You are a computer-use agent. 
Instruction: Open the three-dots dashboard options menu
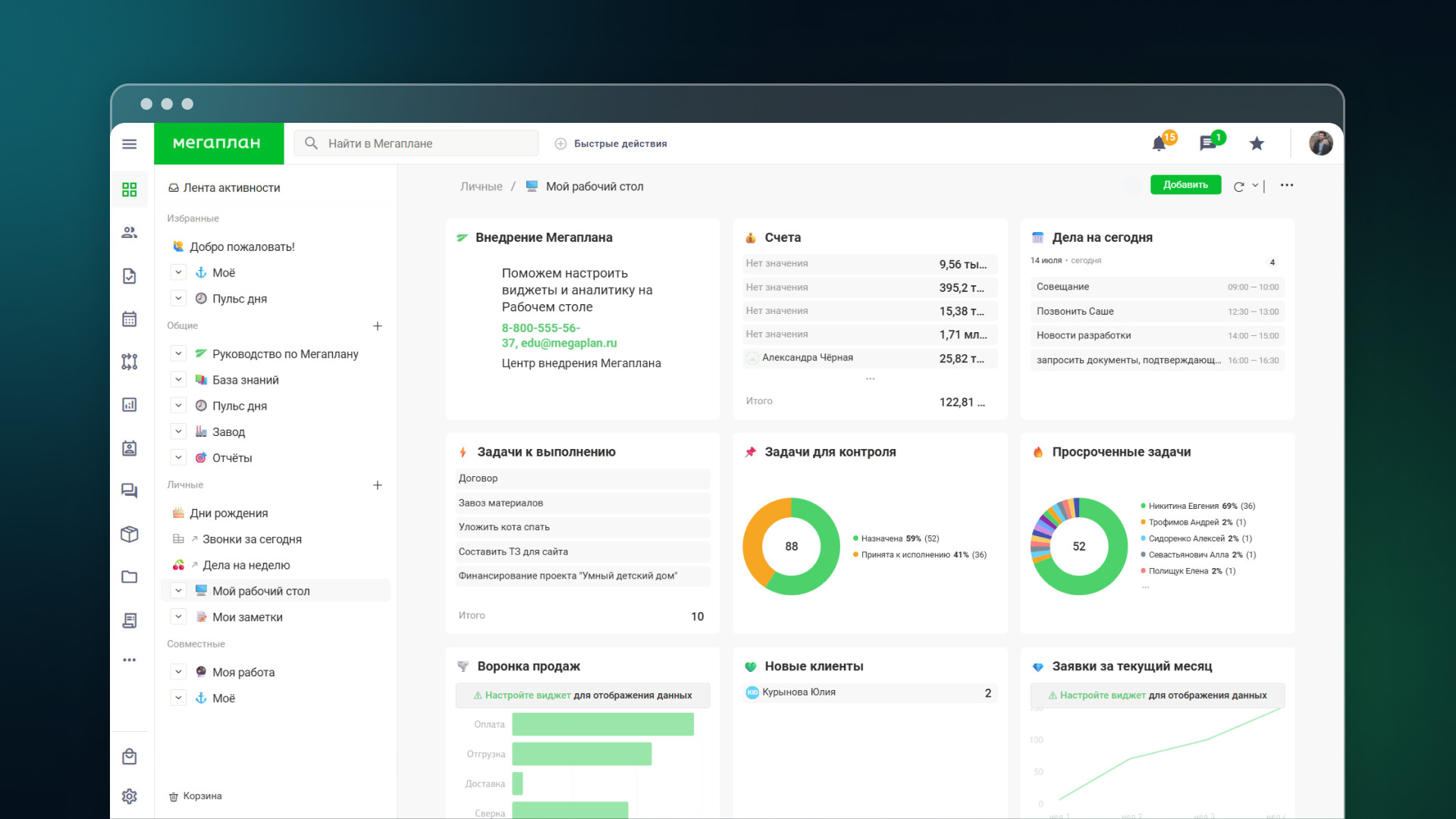pyautogui.click(x=1287, y=185)
